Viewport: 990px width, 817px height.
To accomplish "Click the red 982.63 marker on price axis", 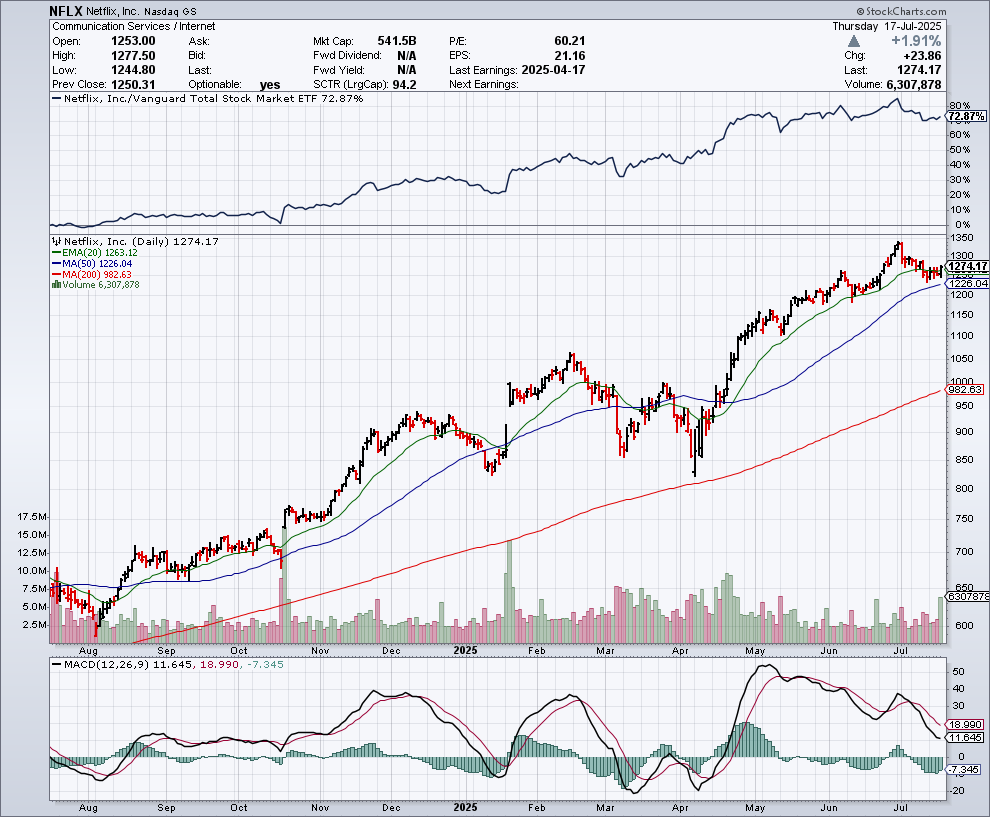I will 965,390.
